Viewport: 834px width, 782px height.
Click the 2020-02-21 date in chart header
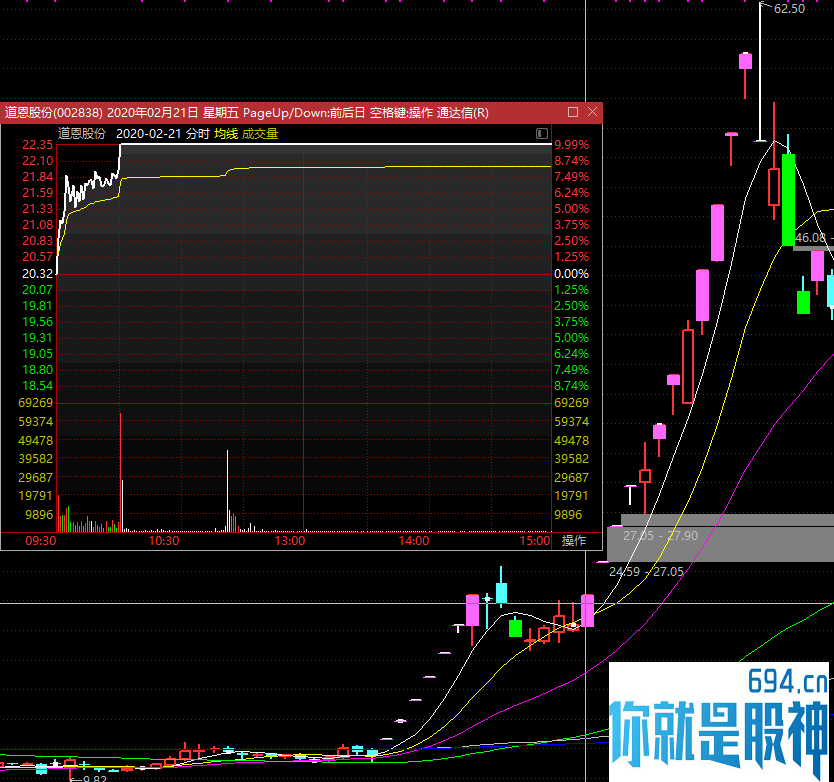148,134
